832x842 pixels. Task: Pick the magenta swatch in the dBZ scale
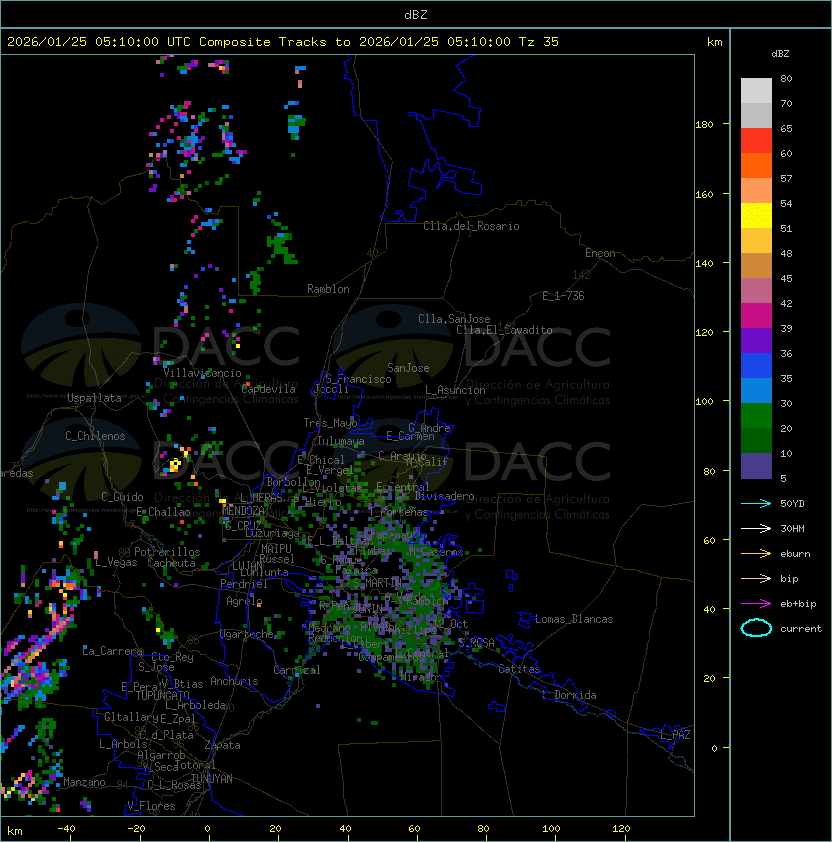click(756, 316)
